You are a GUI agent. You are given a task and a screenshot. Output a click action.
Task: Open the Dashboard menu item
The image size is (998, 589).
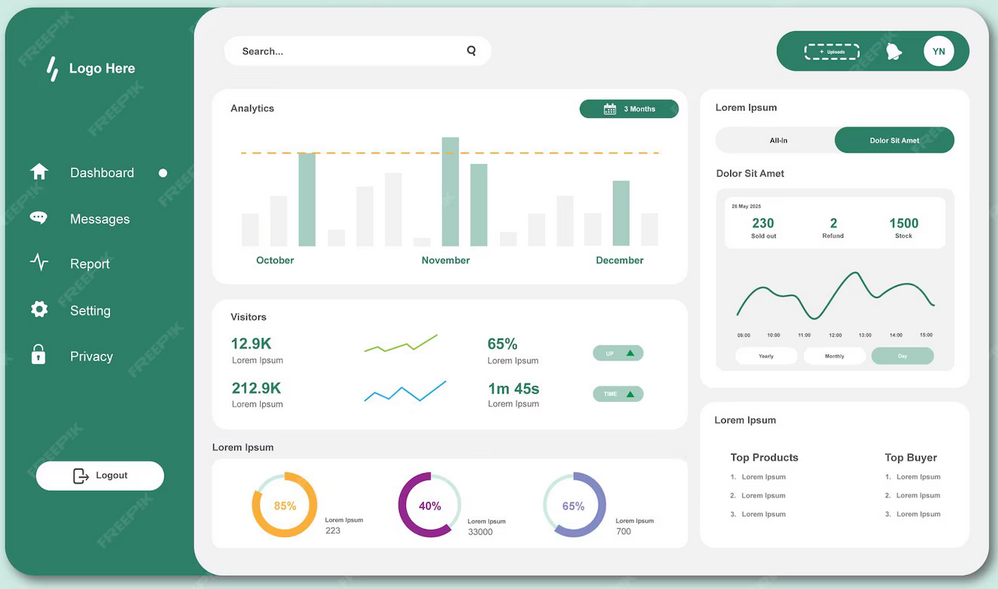(101, 173)
